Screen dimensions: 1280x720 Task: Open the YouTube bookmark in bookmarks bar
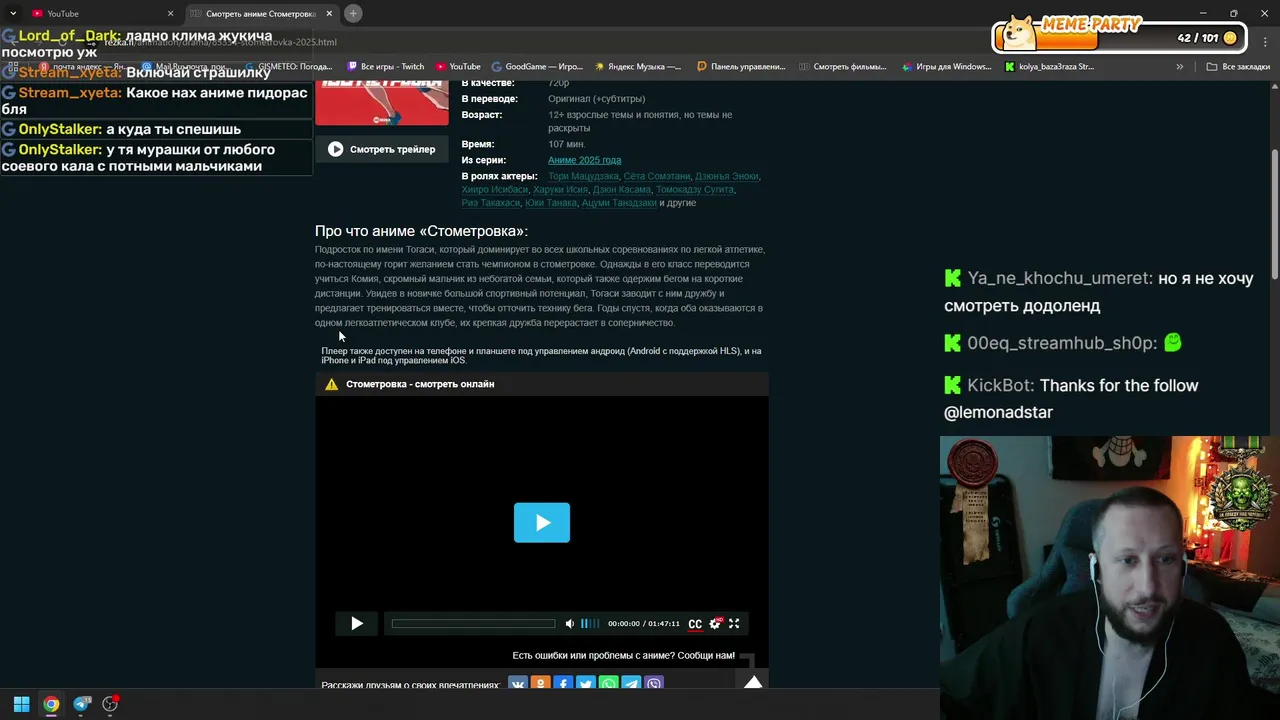coord(459,67)
